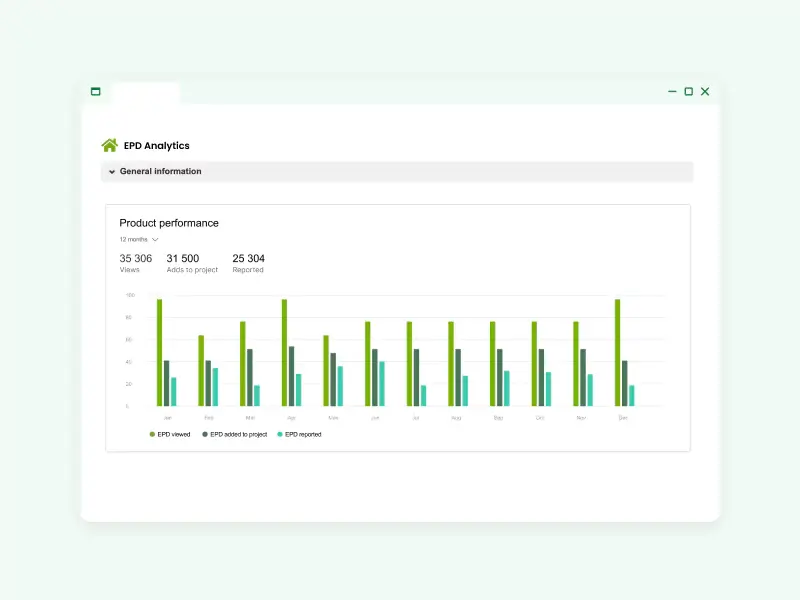Click the 25 304 Reported figure
This screenshot has height=600, width=800.
click(248, 263)
